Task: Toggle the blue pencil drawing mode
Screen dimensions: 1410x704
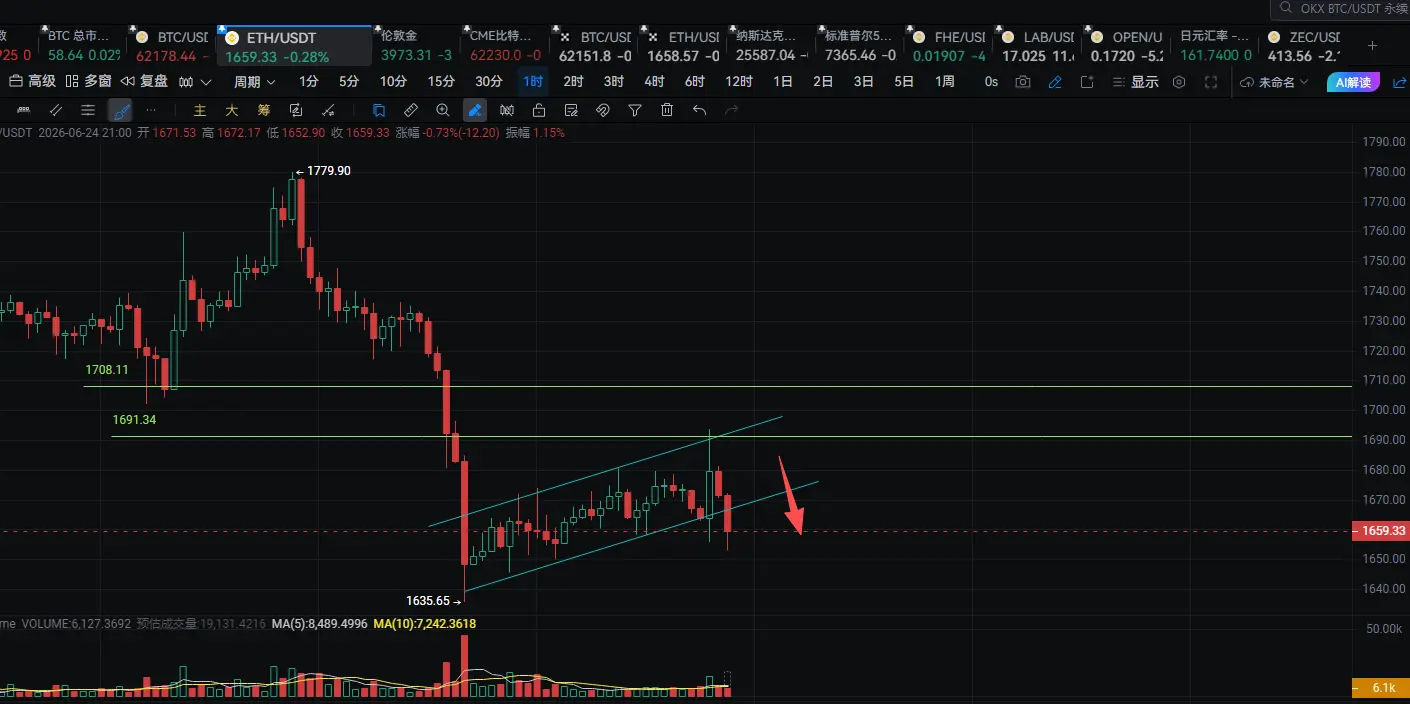Action: click(x=1055, y=82)
